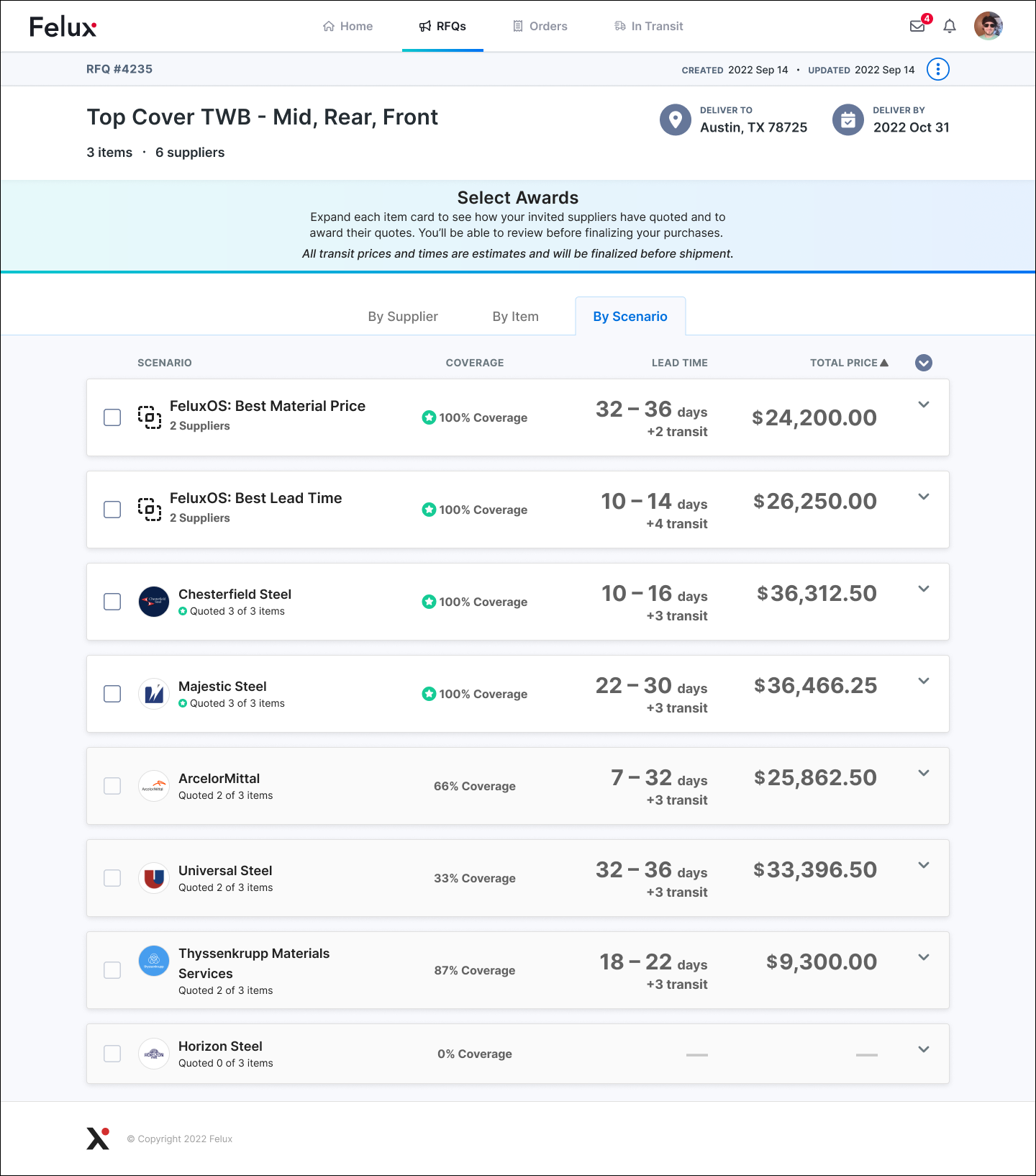Viewport: 1036px width, 1176px height.
Task: Click the Coverage column header
Action: point(475,363)
